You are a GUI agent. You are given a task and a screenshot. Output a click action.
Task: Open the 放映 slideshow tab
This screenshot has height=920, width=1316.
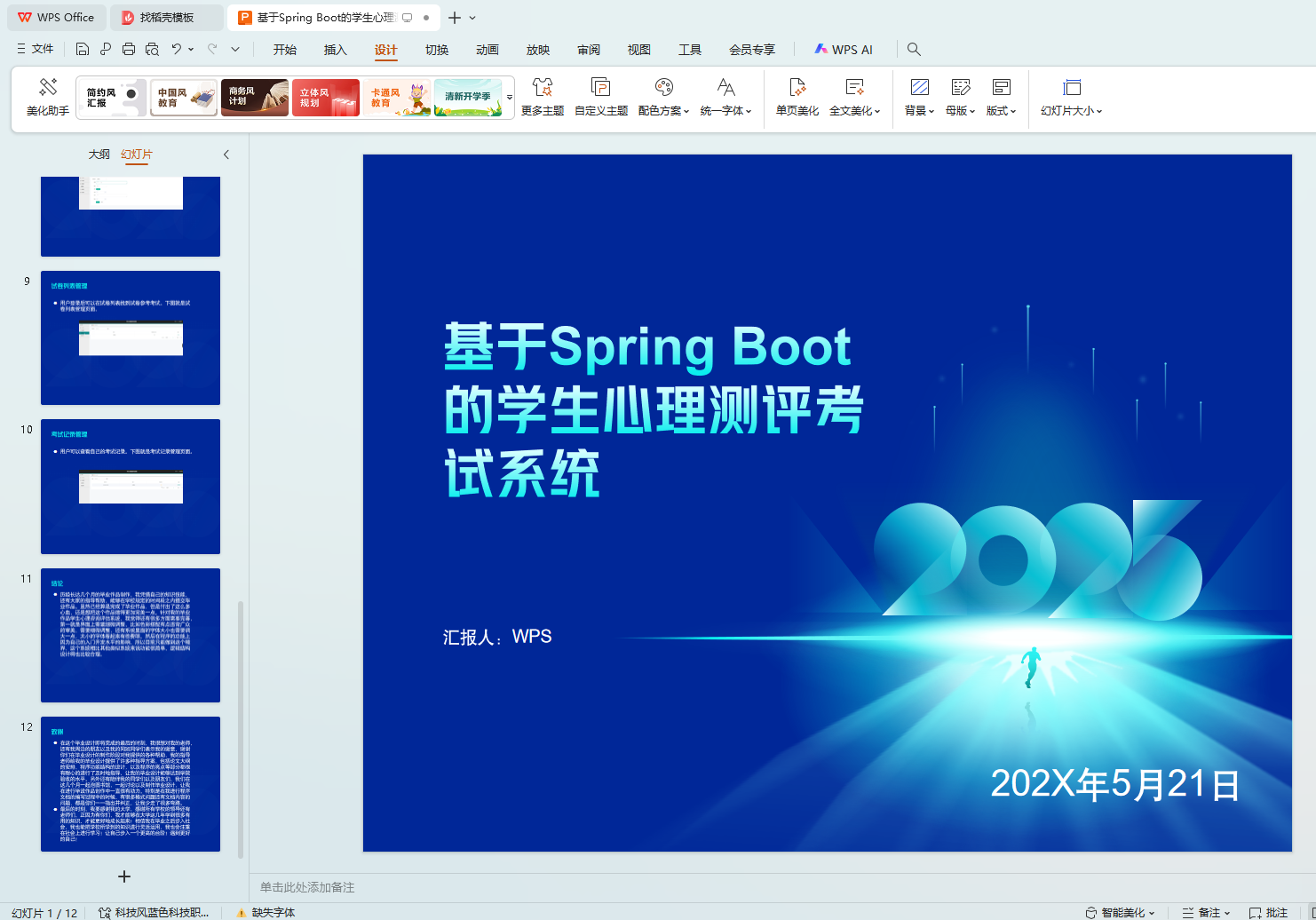pyautogui.click(x=538, y=50)
